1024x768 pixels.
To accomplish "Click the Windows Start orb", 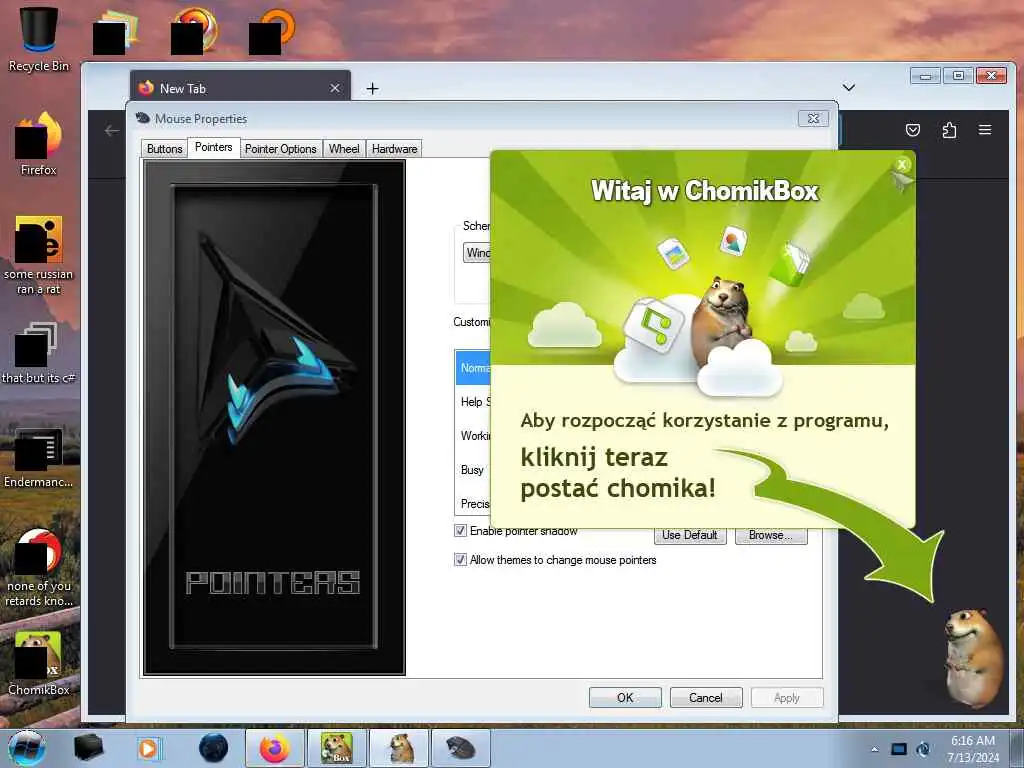I will [x=27, y=748].
